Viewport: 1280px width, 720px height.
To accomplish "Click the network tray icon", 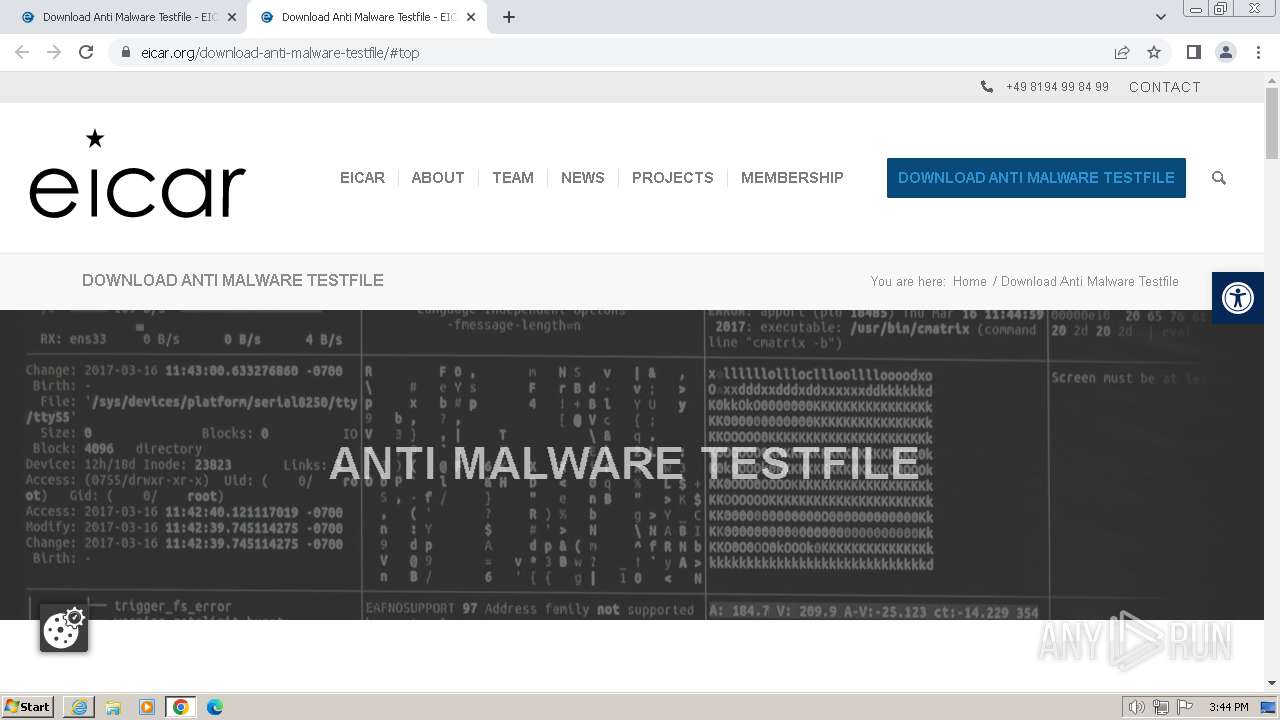I will click(x=1161, y=707).
